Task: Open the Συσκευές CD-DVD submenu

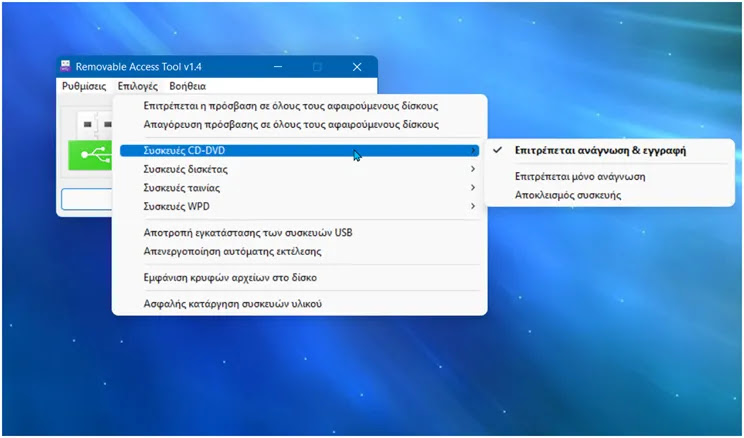Action: click(299, 150)
